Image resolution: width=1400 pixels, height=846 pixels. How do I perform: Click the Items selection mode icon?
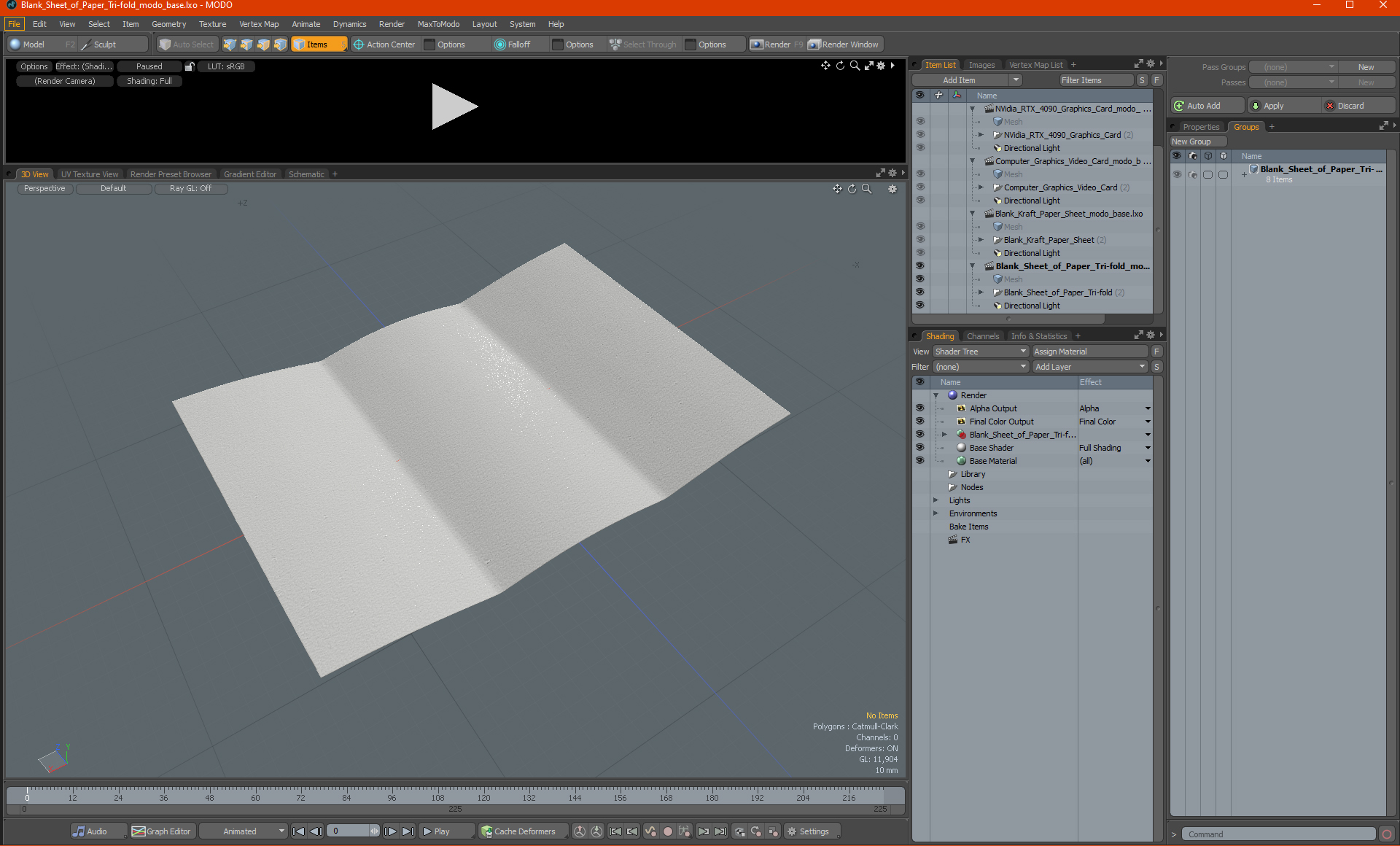pyautogui.click(x=314, y=44)
